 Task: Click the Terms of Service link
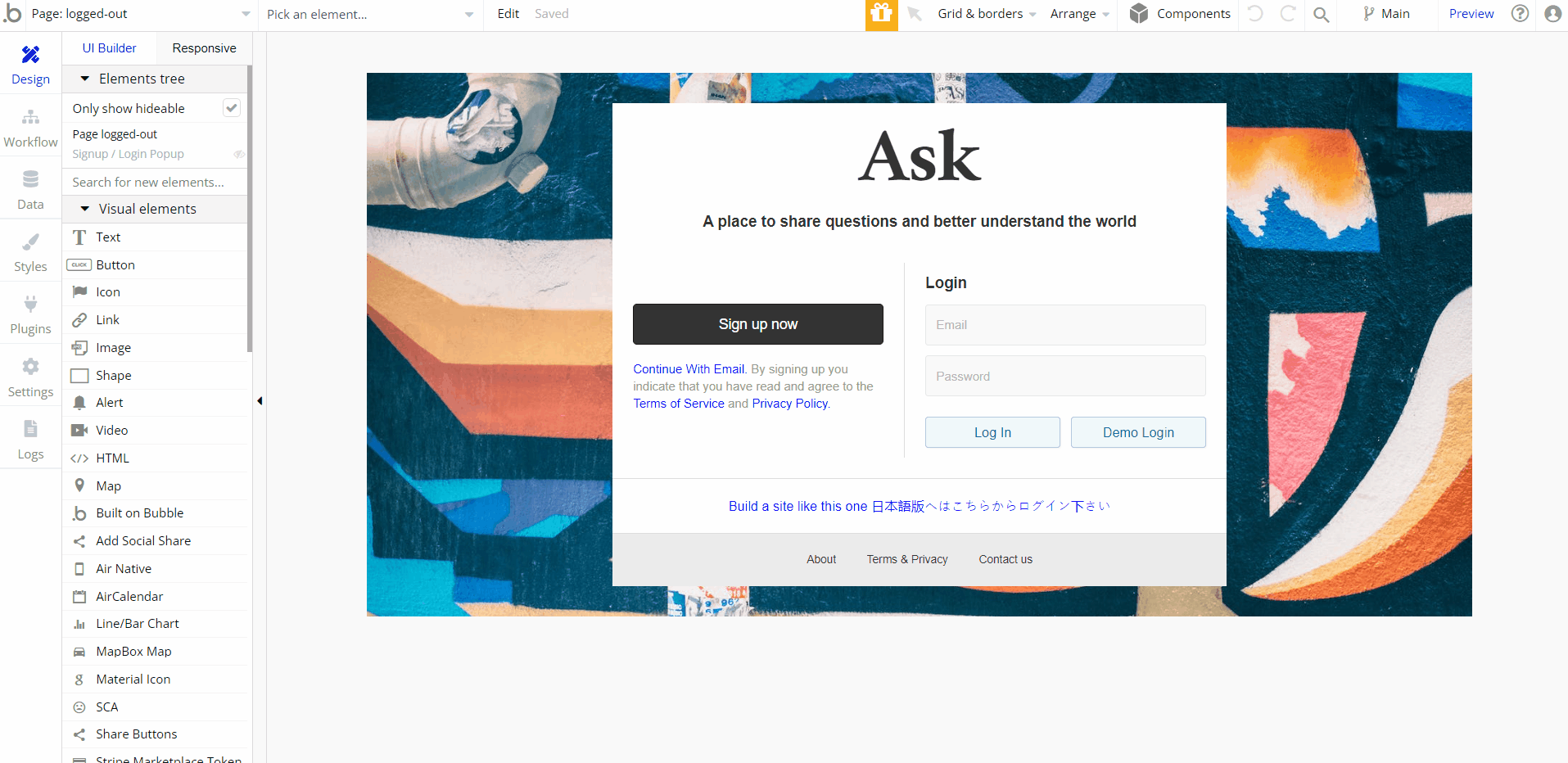pyautogui.click(x=679, y=404)
